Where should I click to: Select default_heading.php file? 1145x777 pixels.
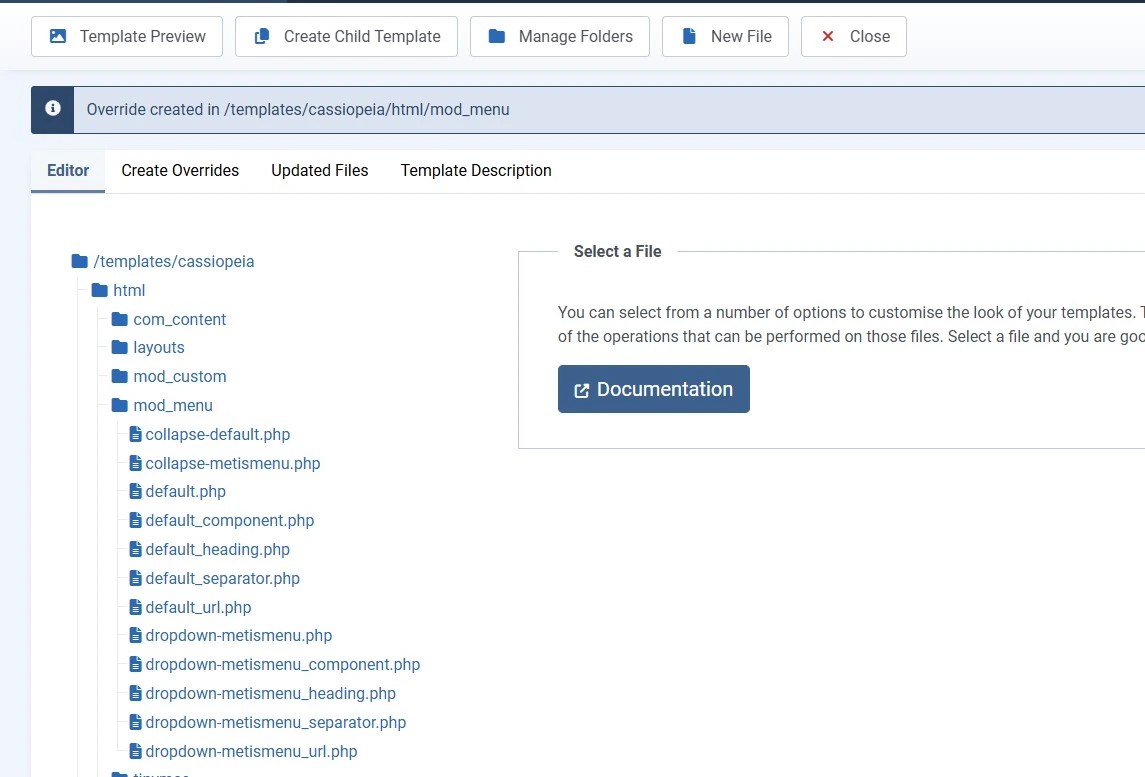pos(210,549)
